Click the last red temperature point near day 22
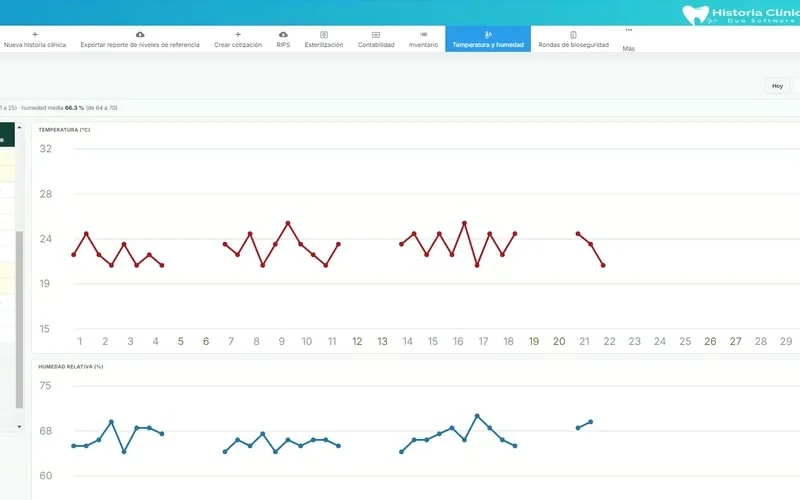 603,265
